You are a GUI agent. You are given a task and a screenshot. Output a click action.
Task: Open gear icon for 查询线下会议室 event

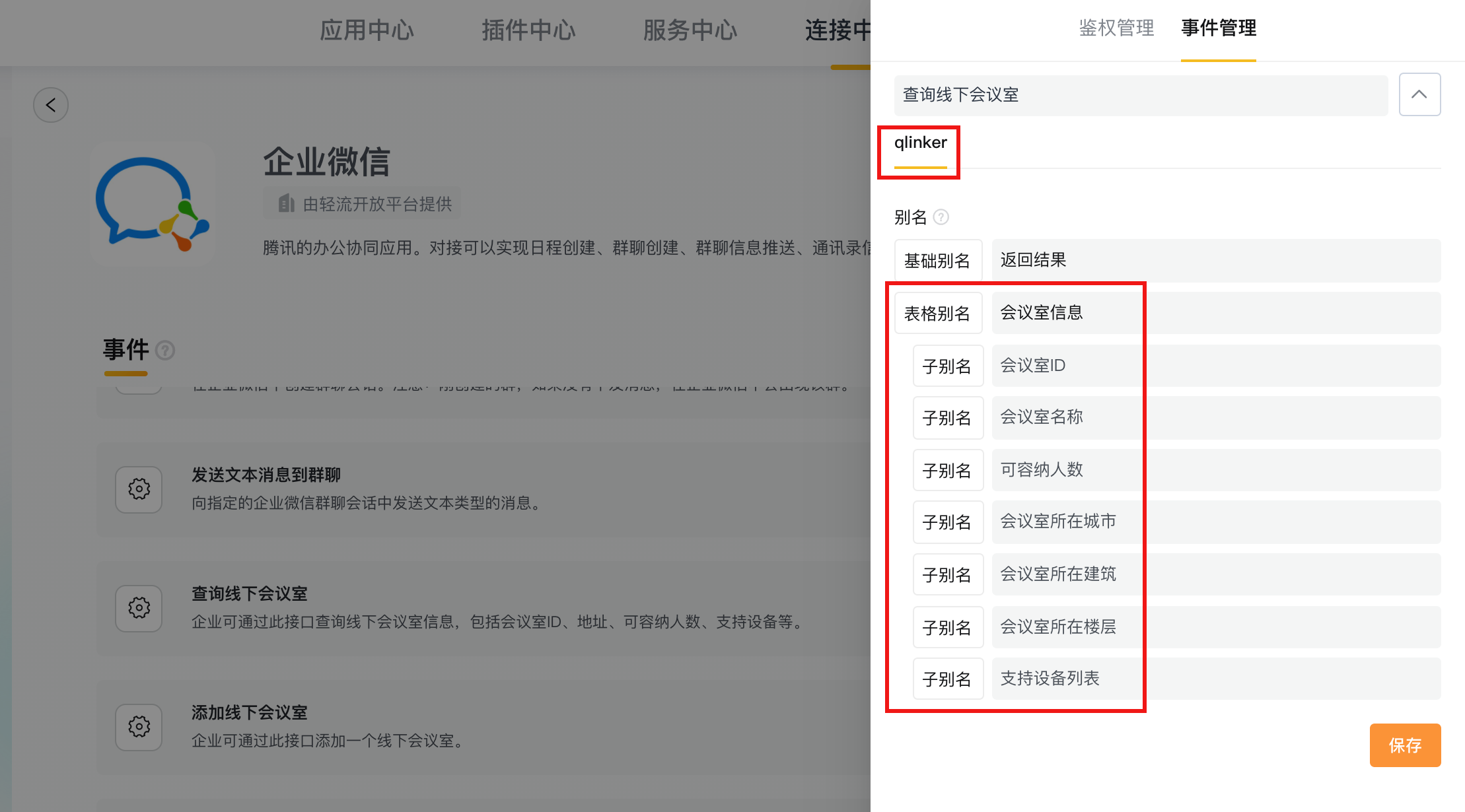(139, 608)
